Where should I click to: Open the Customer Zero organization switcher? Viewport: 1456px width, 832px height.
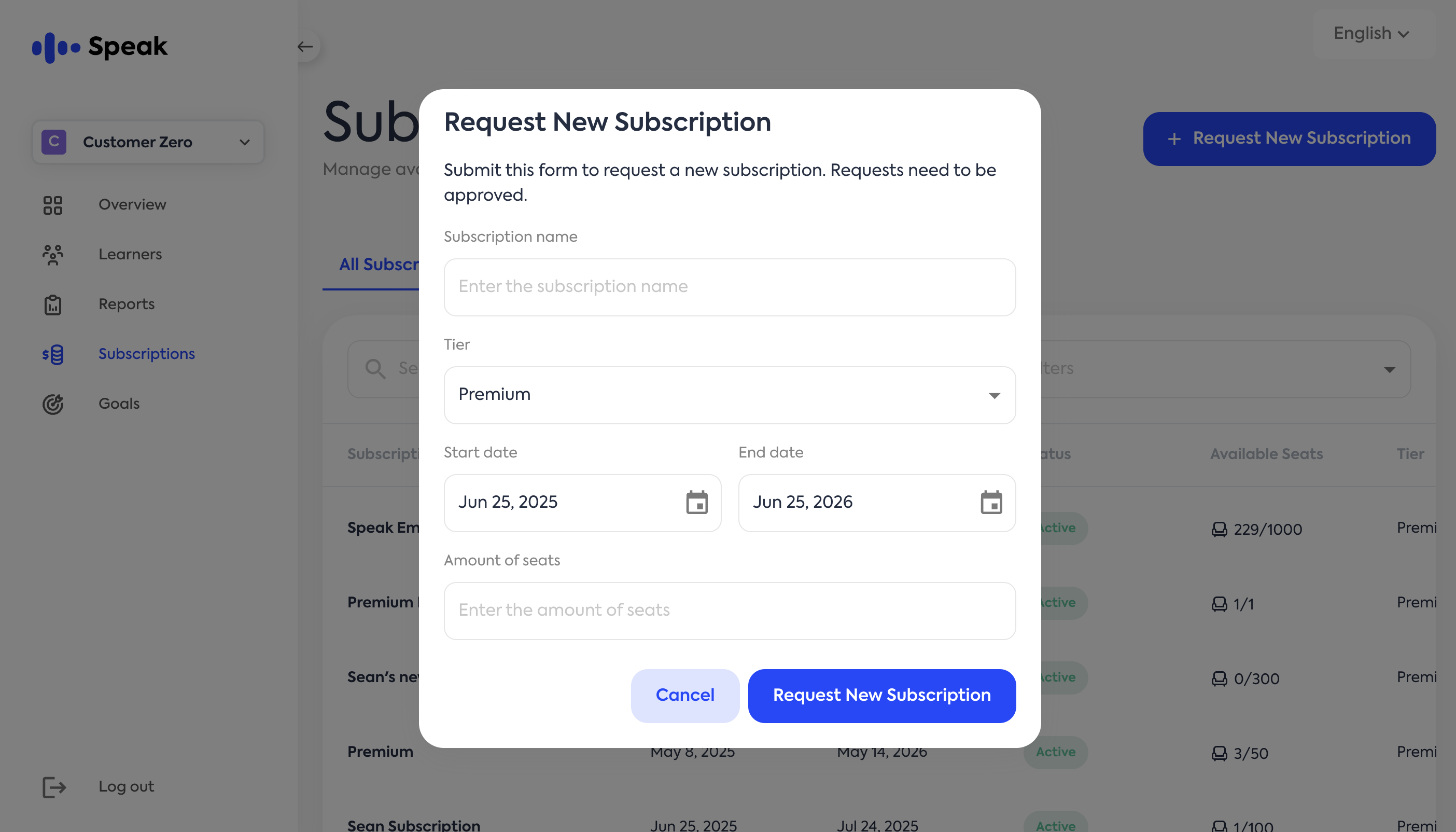point(148,142)
